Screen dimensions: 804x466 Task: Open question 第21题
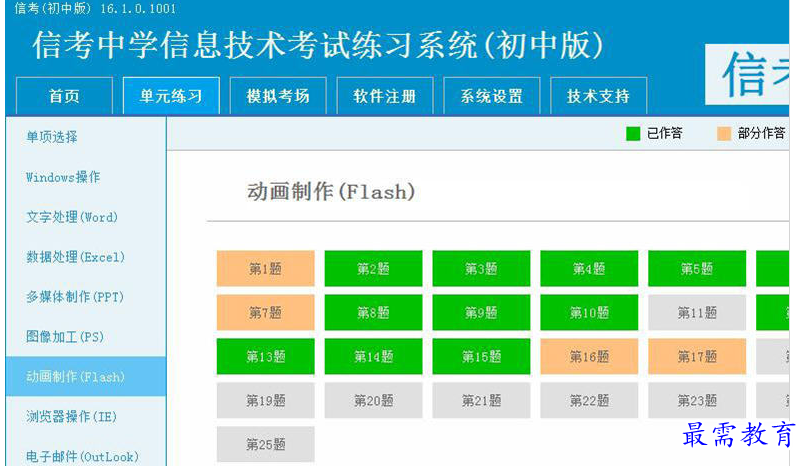tap(481, 400)
